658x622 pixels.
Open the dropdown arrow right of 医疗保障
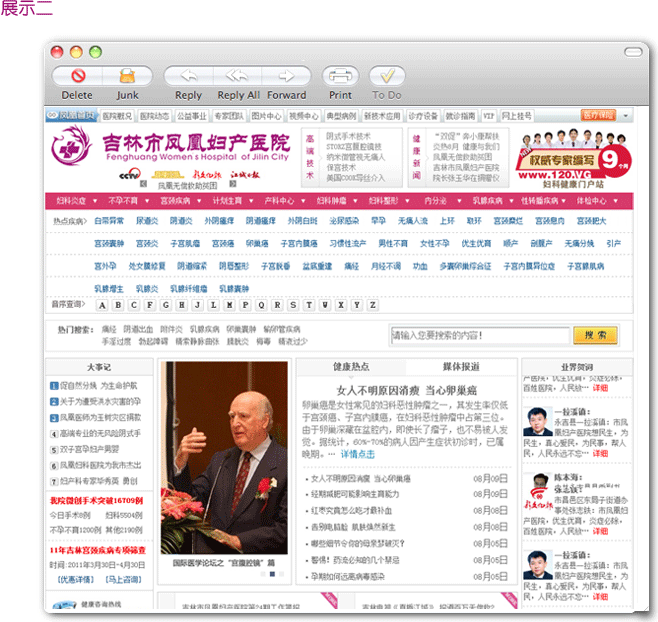tap(626, 115)
